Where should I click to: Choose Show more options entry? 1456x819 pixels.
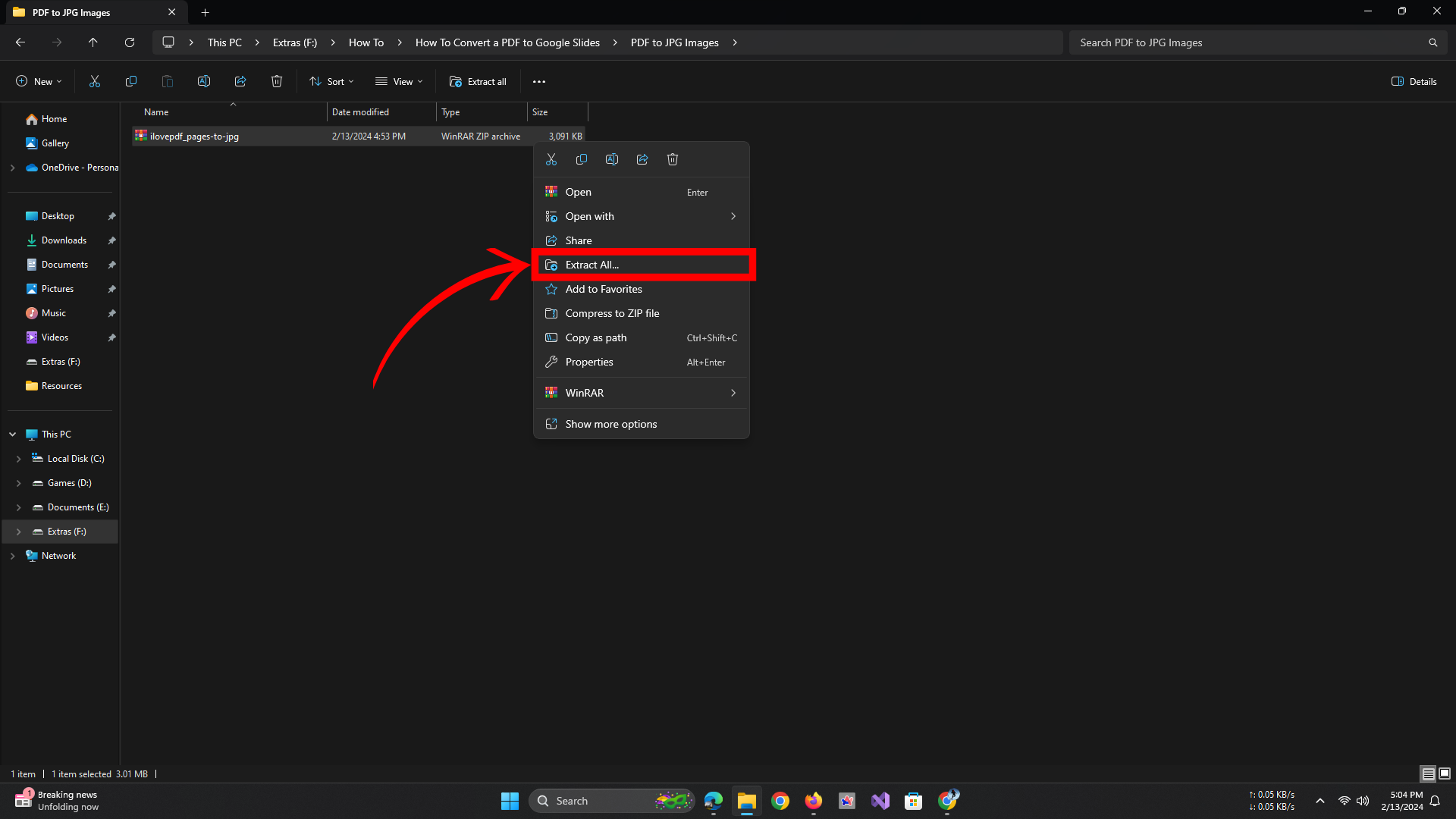click(610, 424)
